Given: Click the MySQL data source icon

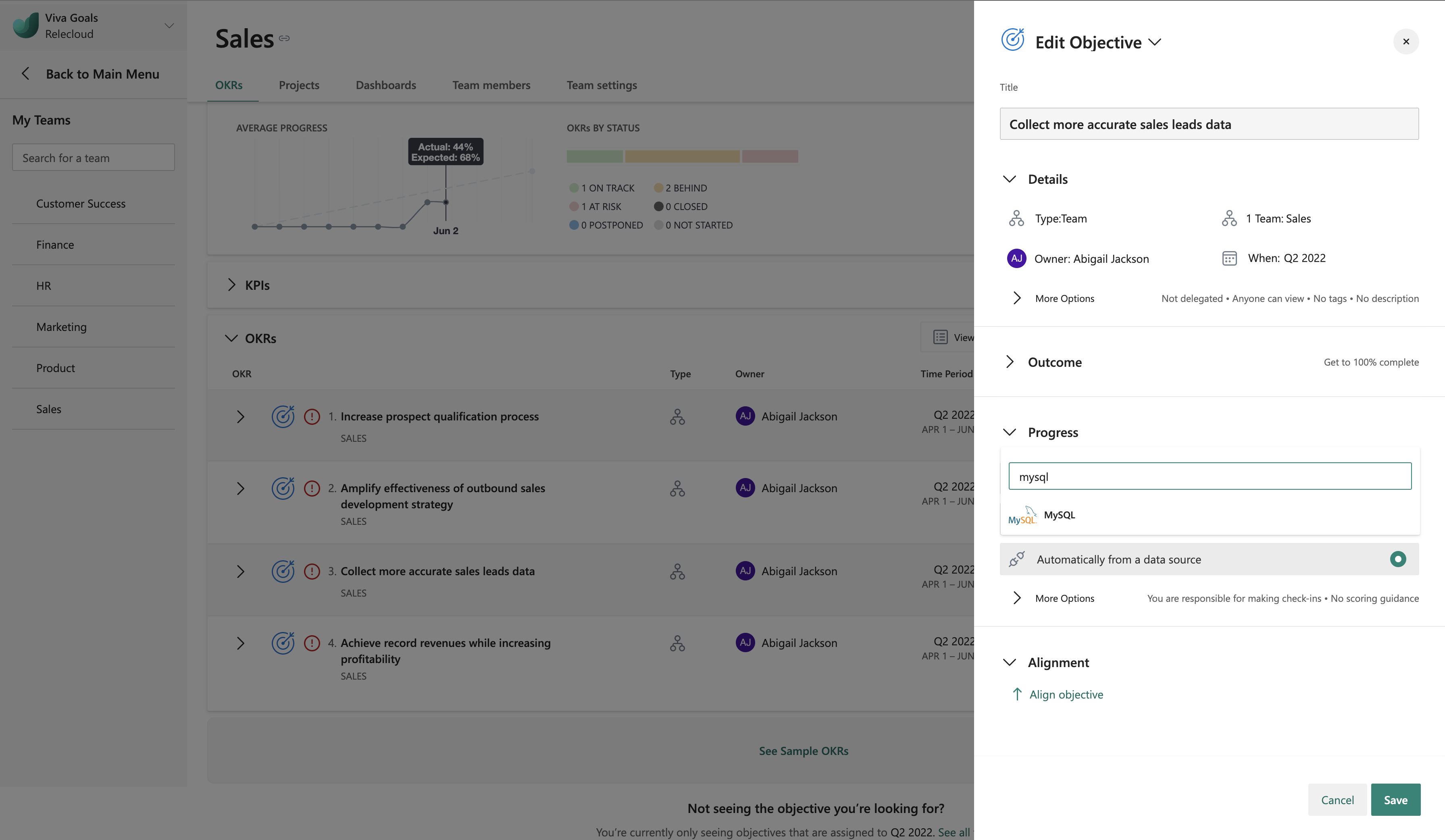Looking at the screenshot, I should coord(1023,514).
